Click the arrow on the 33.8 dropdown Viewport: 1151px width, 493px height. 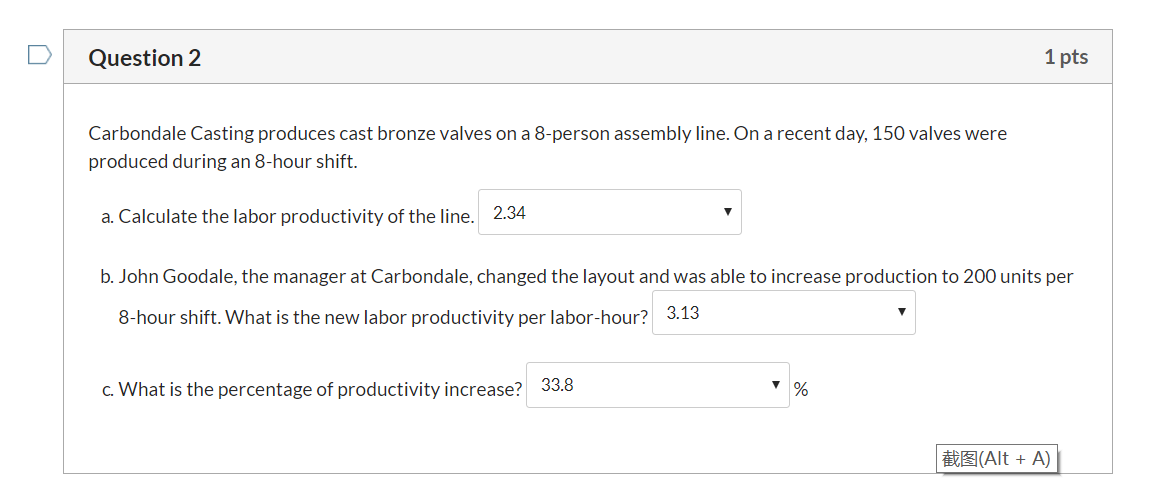pos(775,384)
